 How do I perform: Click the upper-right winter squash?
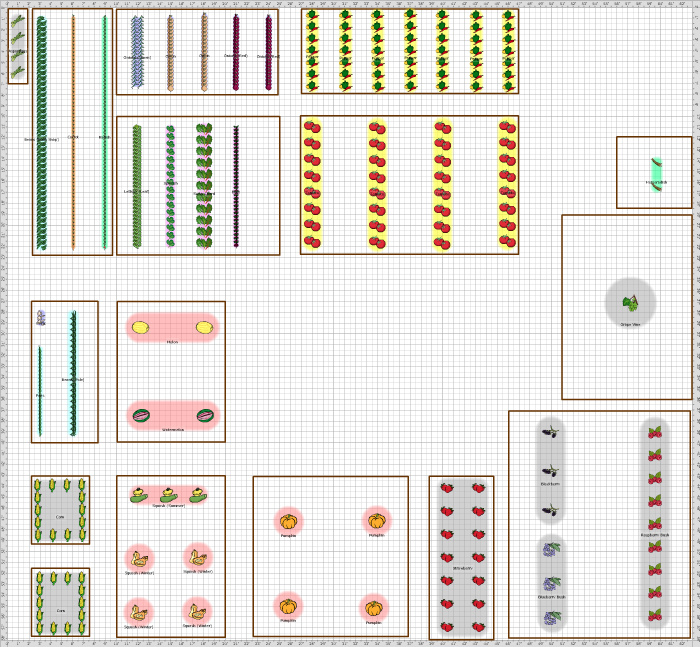(198, 558)
